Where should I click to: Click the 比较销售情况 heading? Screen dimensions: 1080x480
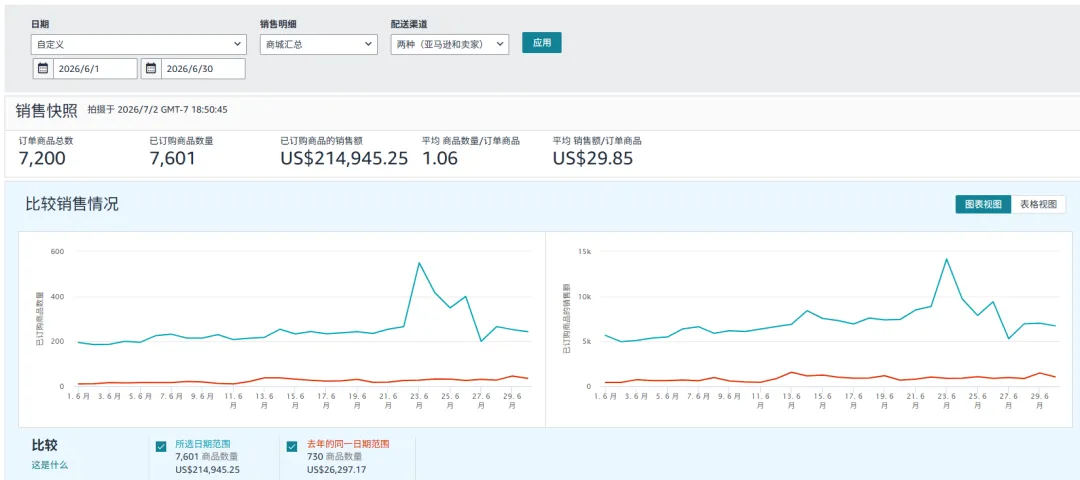coord(72,205)
